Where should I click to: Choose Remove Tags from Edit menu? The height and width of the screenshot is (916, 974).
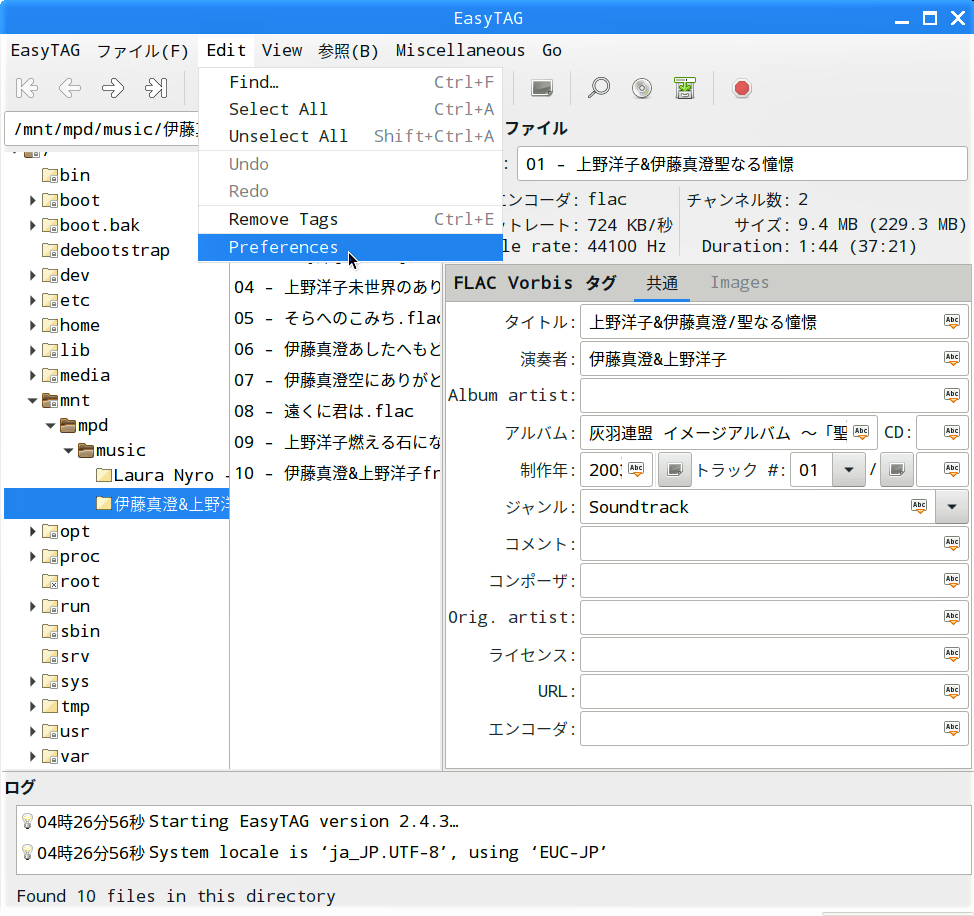click(x=350, y=219)
